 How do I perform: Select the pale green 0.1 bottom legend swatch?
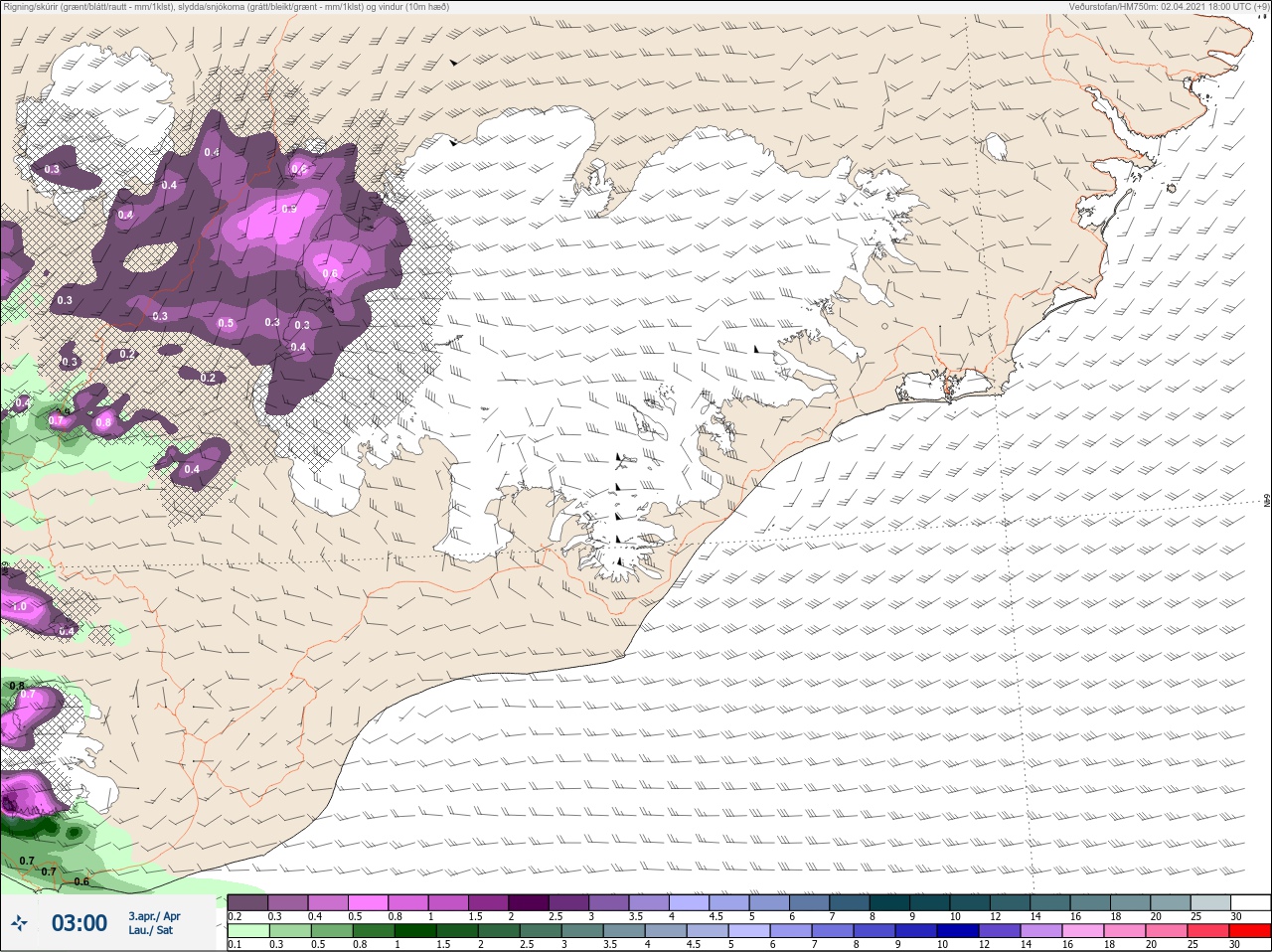point(247,931)
